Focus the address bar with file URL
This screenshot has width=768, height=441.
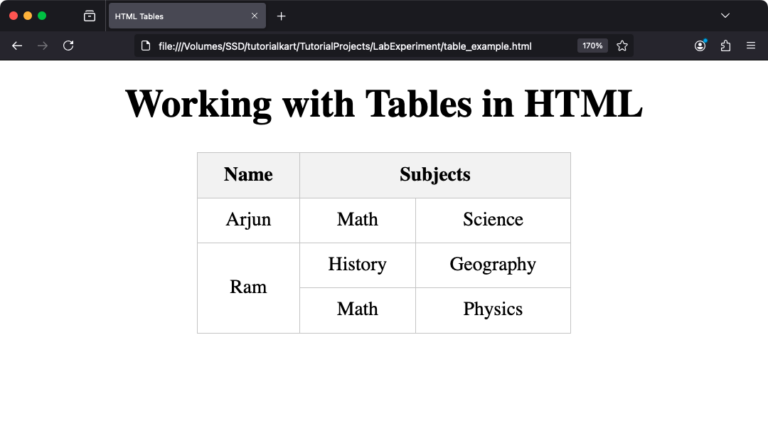[345, 46]
